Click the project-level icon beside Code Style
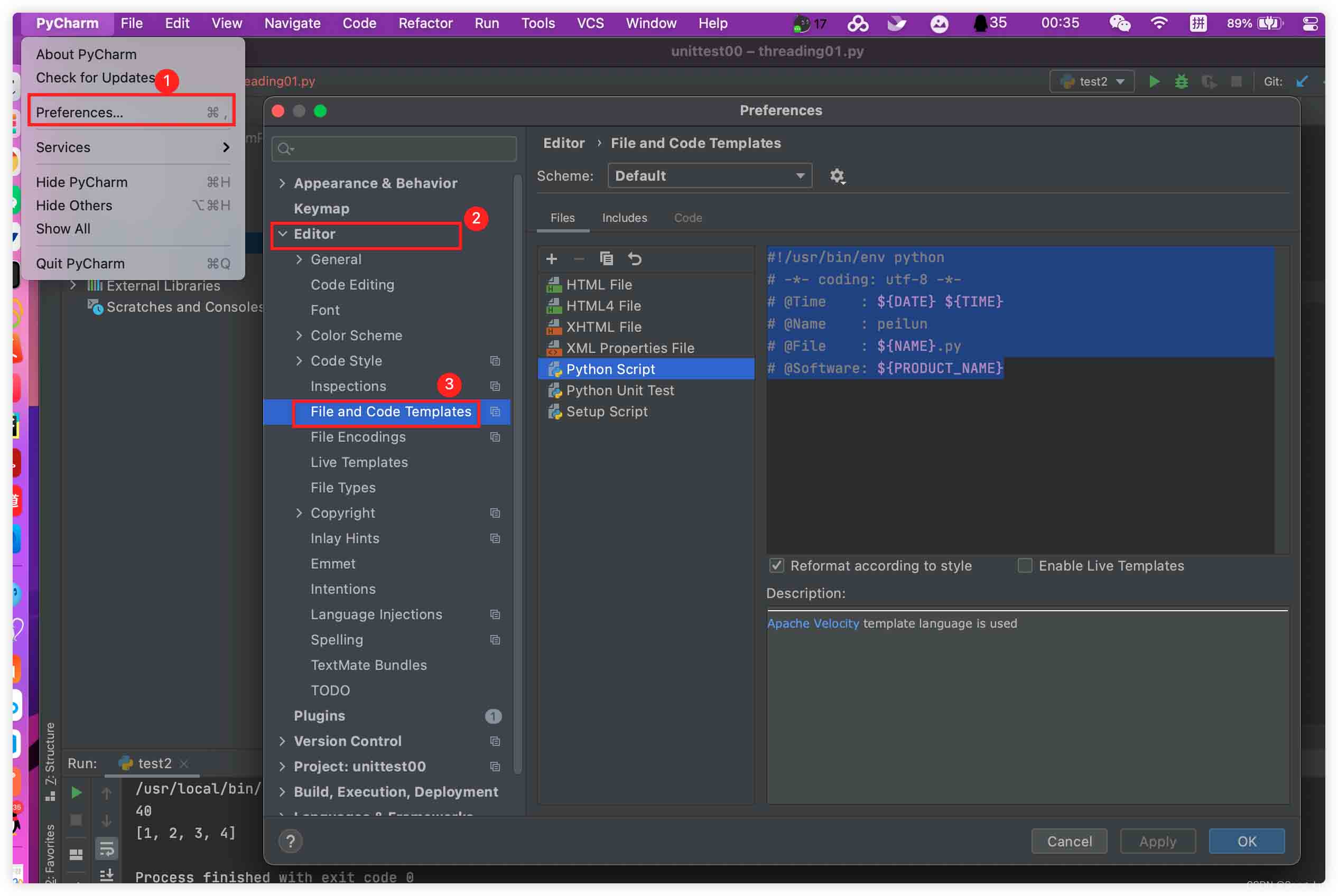 pyautogui.click(x=495, y=361)
